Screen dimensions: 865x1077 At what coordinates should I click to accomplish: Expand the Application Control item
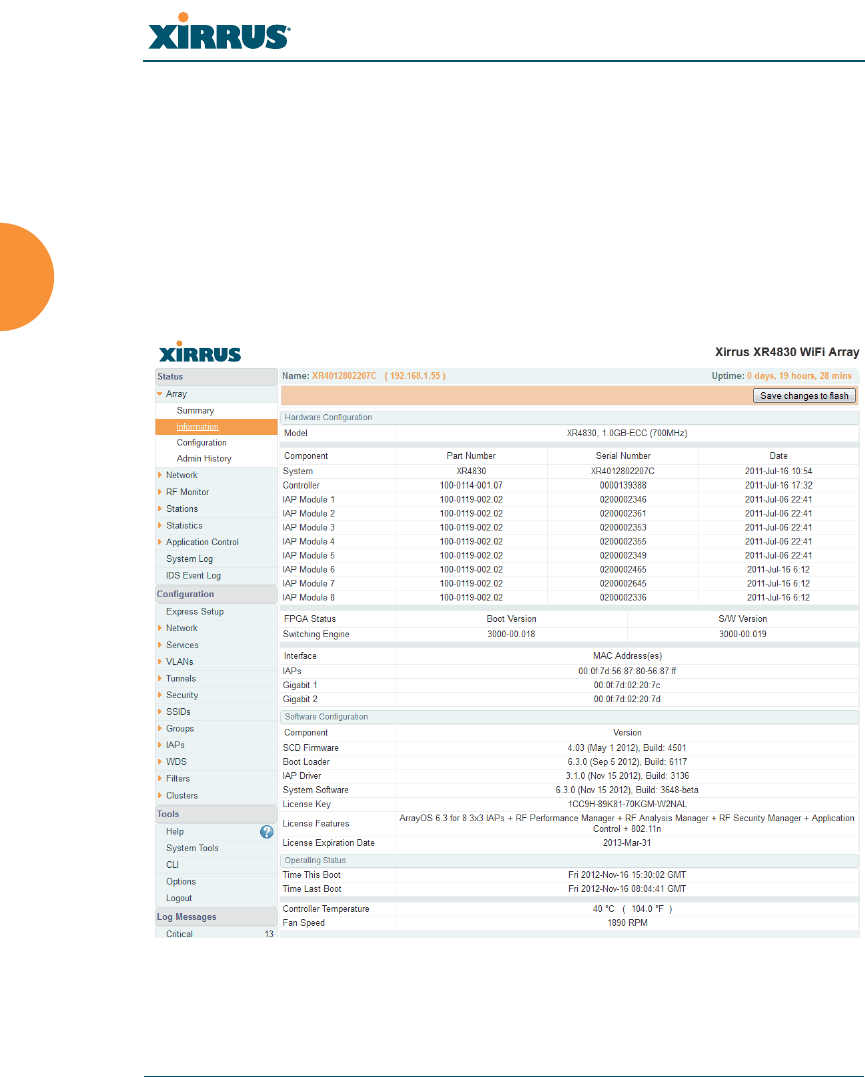point(159,542)
